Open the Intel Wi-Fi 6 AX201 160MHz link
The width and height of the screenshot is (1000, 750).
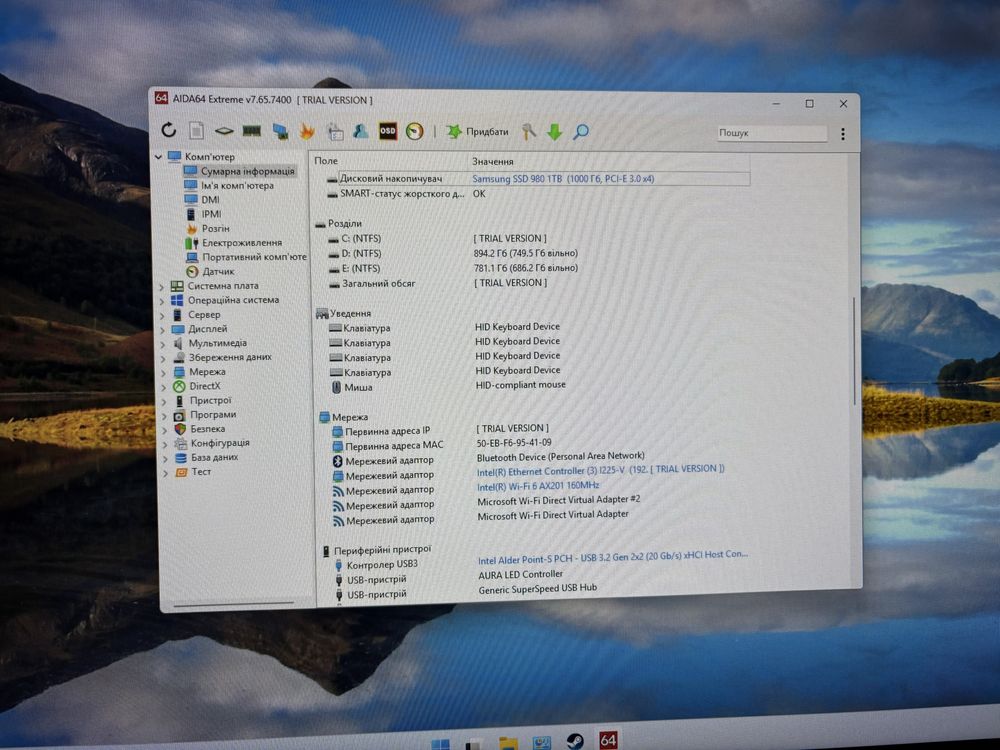(x=538, y=486)
